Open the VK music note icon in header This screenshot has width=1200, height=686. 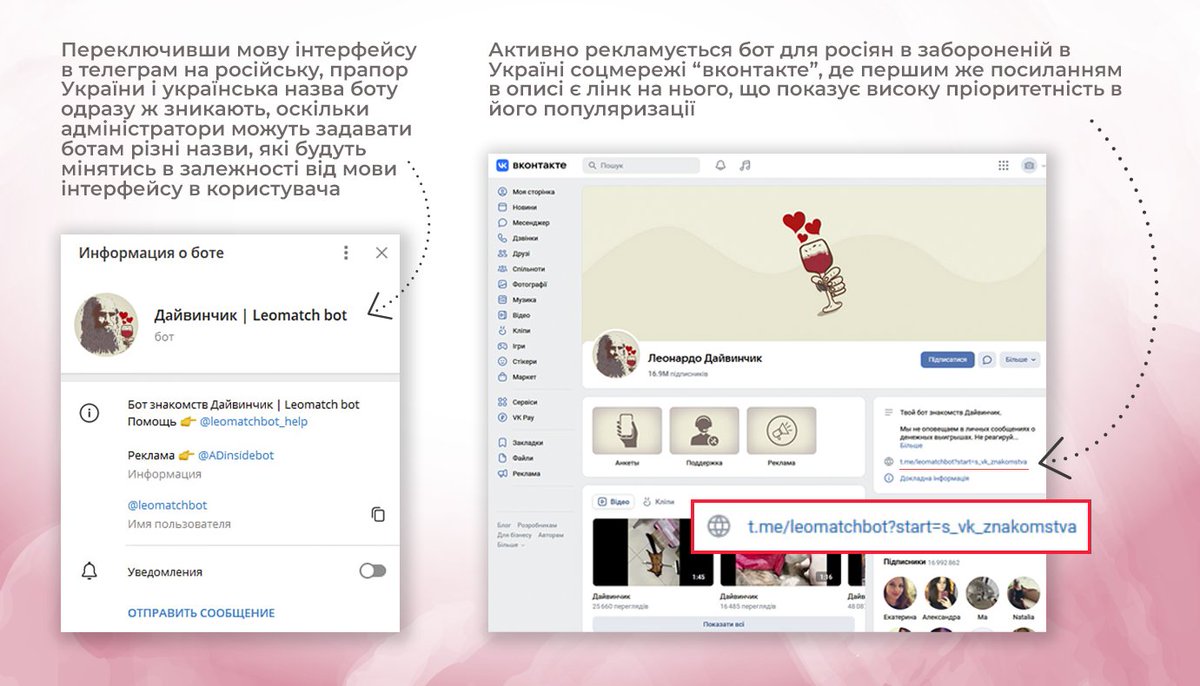(x=744, y=165)
